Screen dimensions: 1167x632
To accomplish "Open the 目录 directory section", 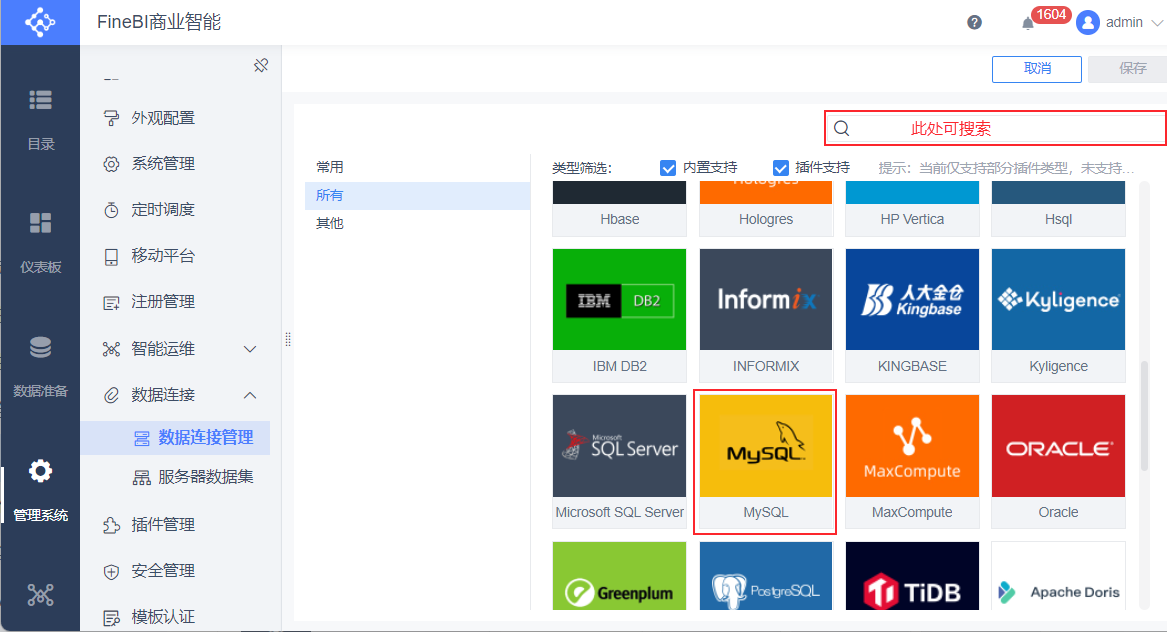I will point(40,118).
